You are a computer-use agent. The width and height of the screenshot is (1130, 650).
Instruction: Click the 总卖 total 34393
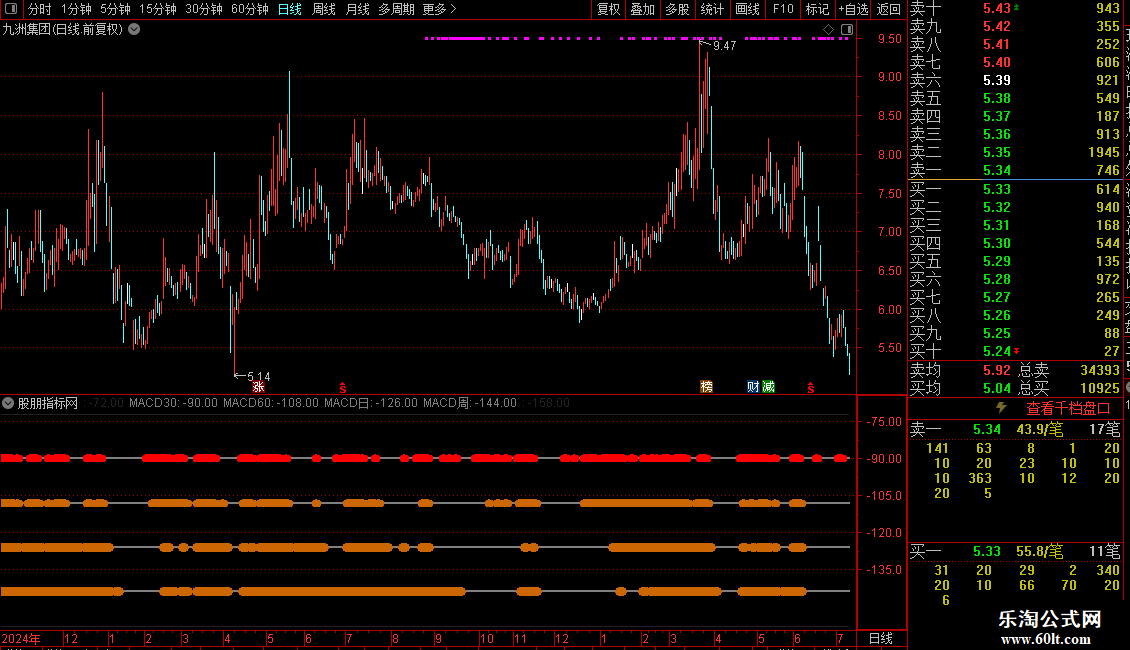1100,370
